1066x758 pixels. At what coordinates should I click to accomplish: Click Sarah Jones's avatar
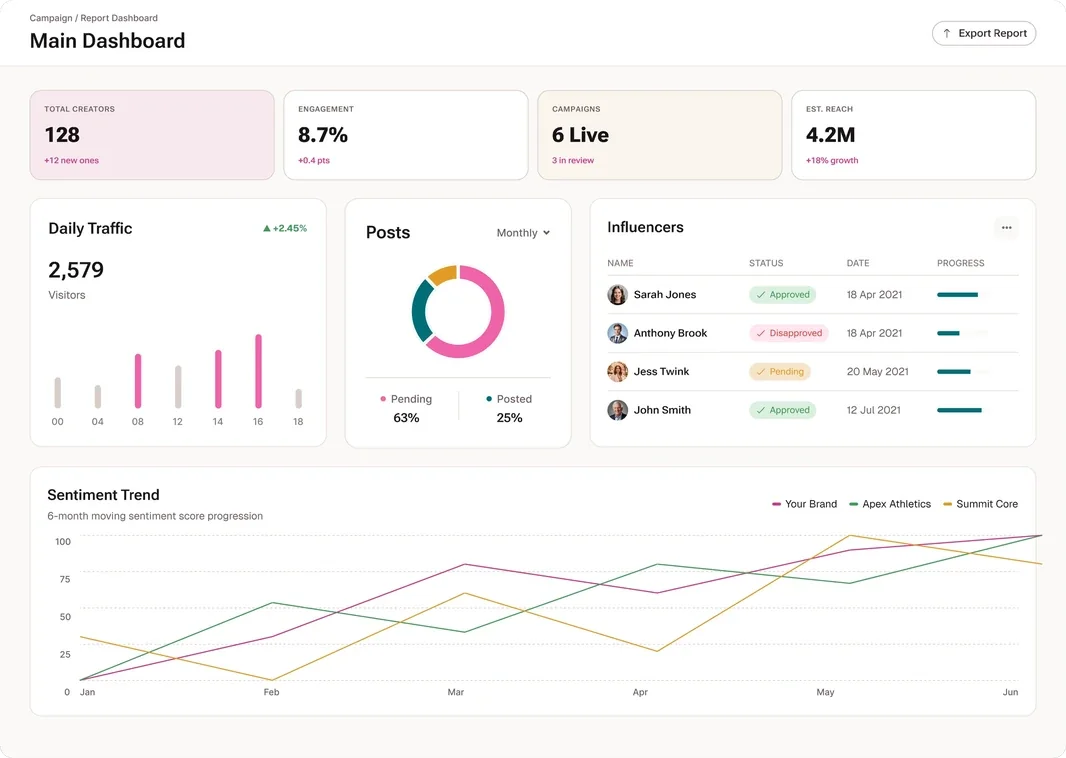pyautogui.click(x=617, y=294)
